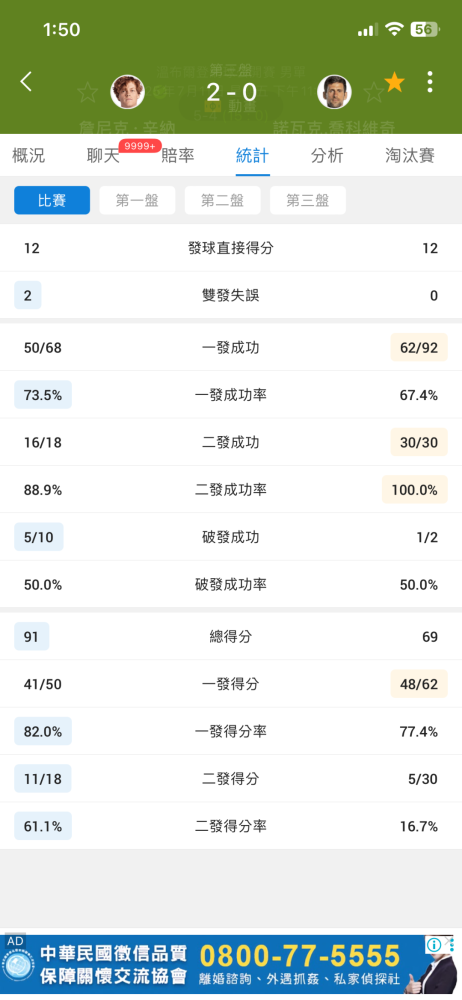
Task: Toggle the yellow favorite star
Action: [x=394, y=82]
